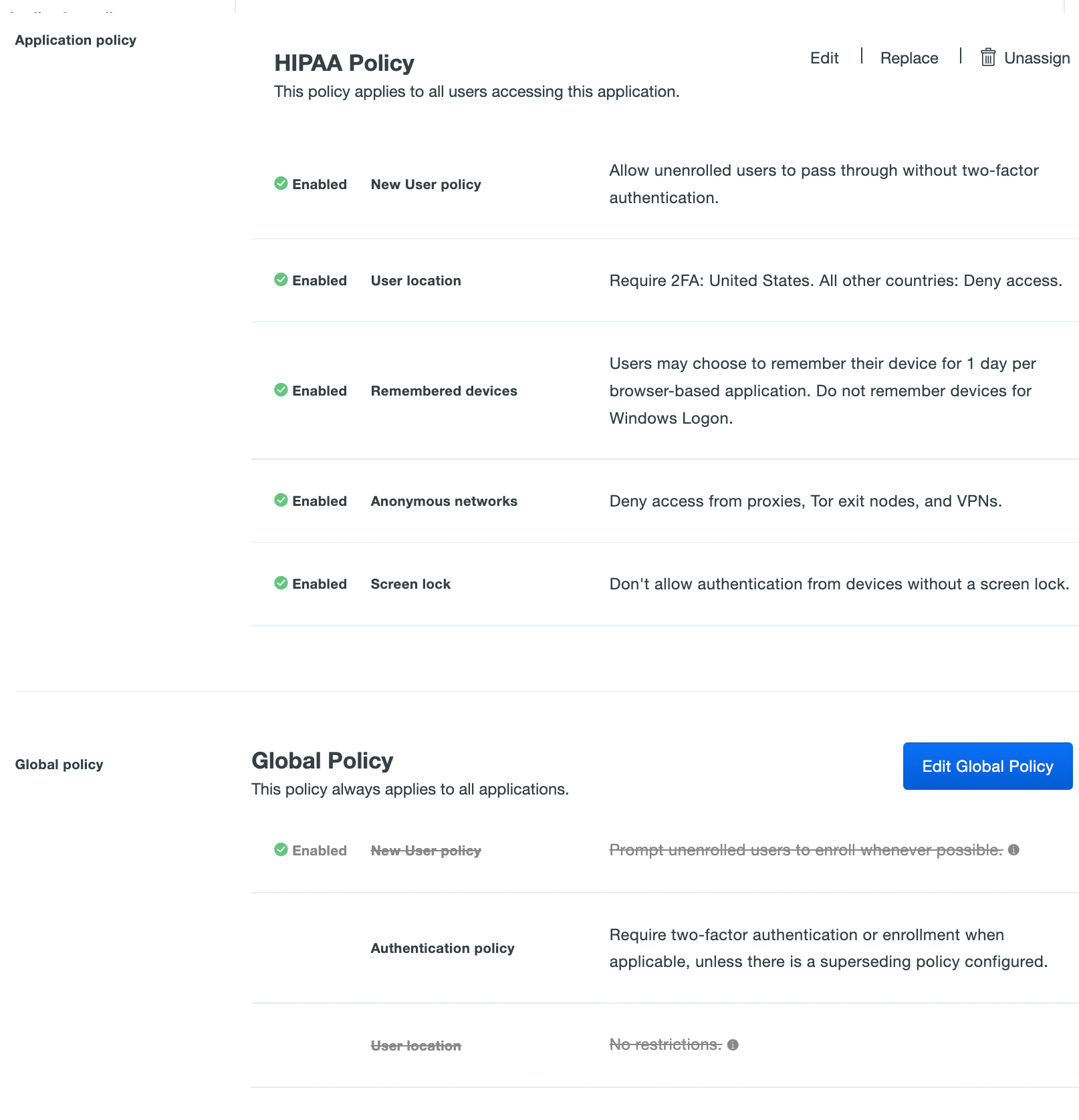Switch to the Application policy section
Viewport: 1079px width, 1120px height.
pyautogui.click(x=76, y=39)
